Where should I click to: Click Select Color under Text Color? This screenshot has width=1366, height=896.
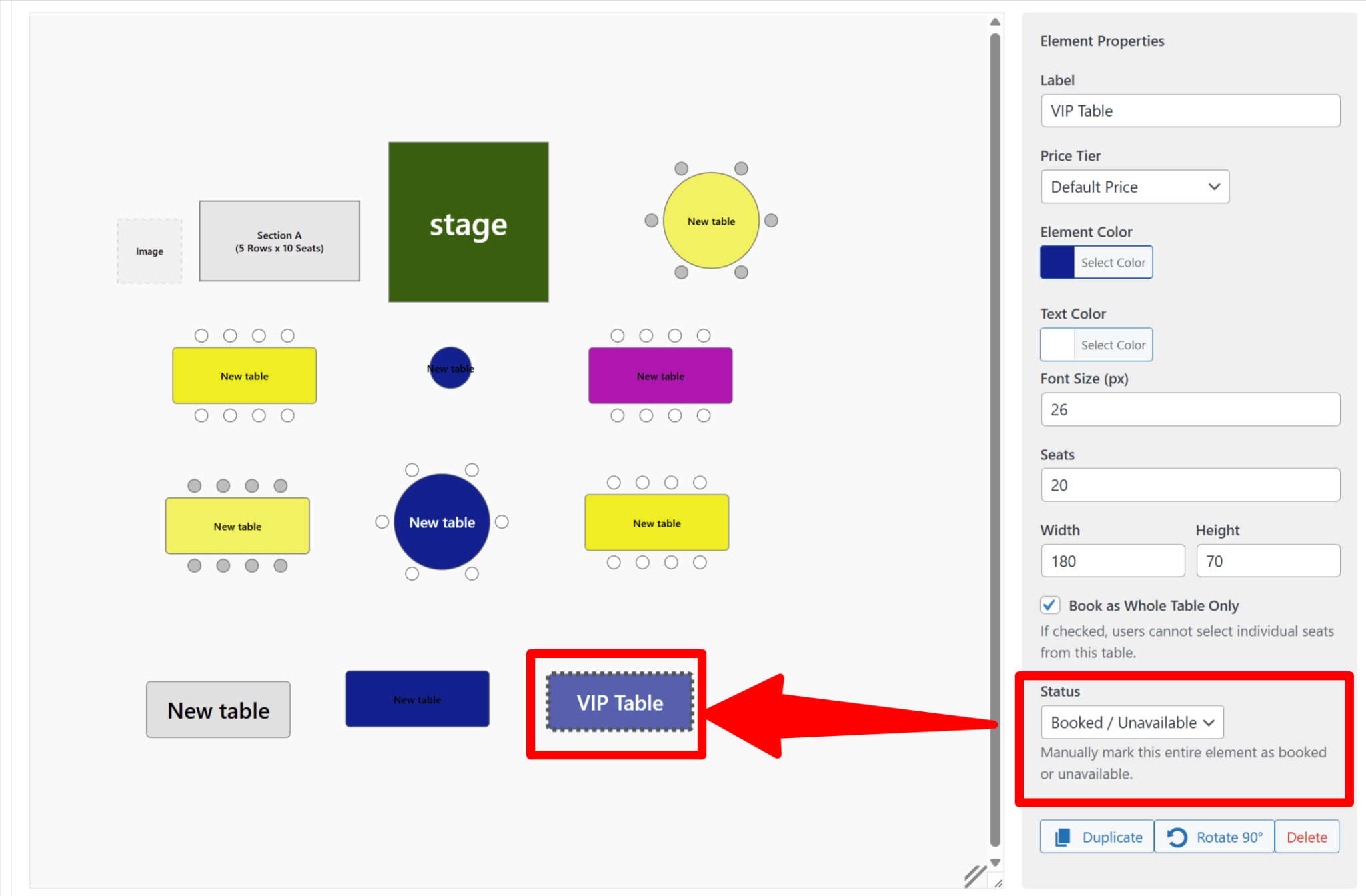pyautogui.click(x=1113, y=345)
